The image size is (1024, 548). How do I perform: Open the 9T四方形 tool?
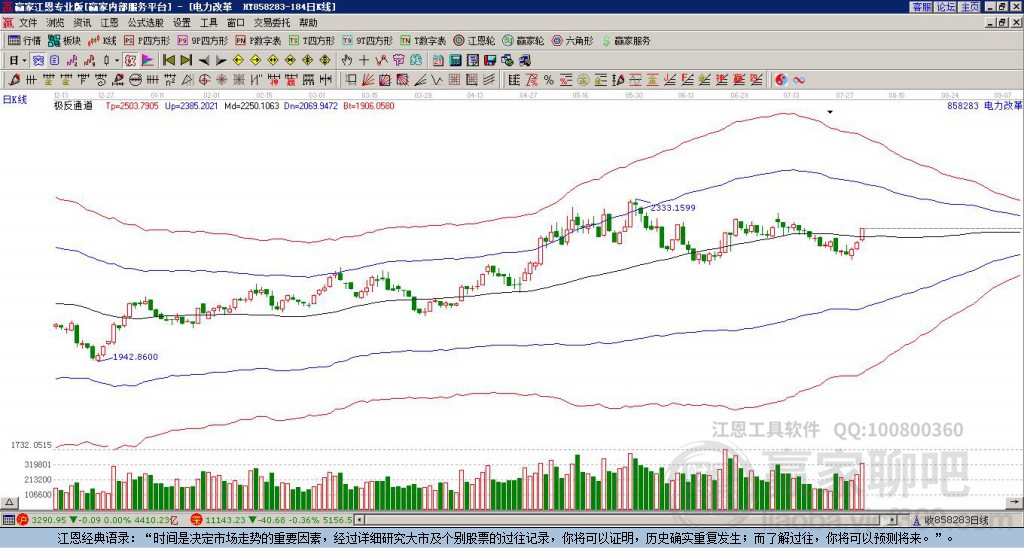368,40
